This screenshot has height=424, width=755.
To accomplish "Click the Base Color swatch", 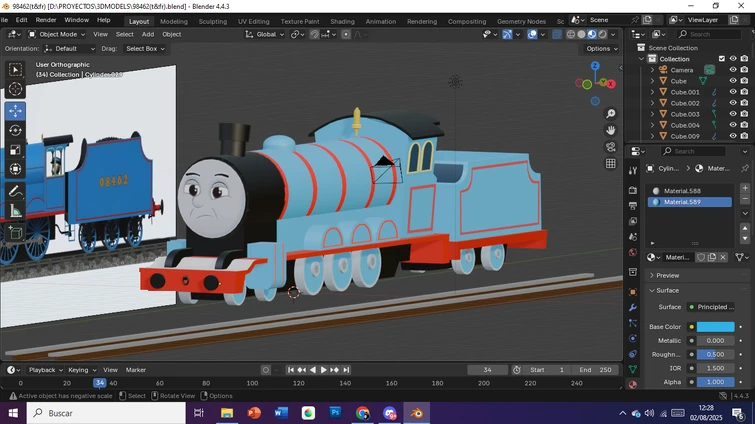I will coord(716,326).
